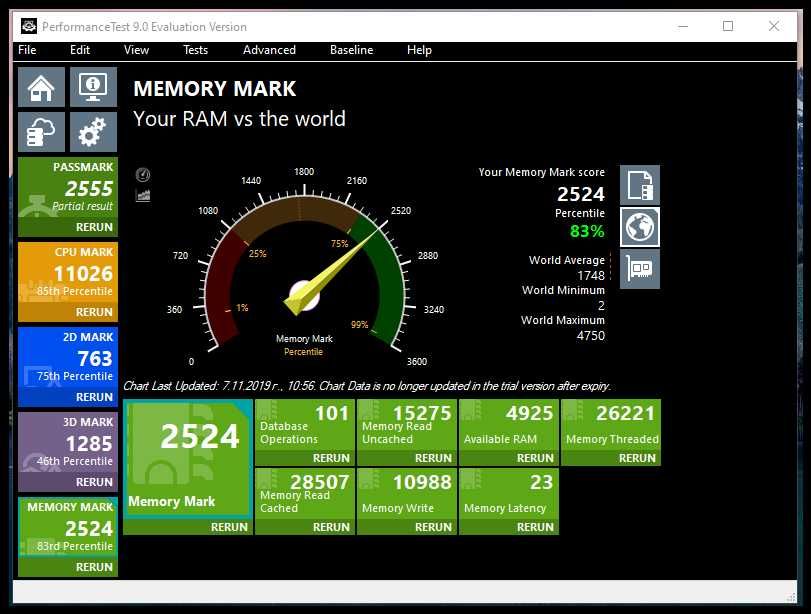The image size is (811, 614).
Task: Maximize the PerformanceTest window
Action: [x=728, y=26]
